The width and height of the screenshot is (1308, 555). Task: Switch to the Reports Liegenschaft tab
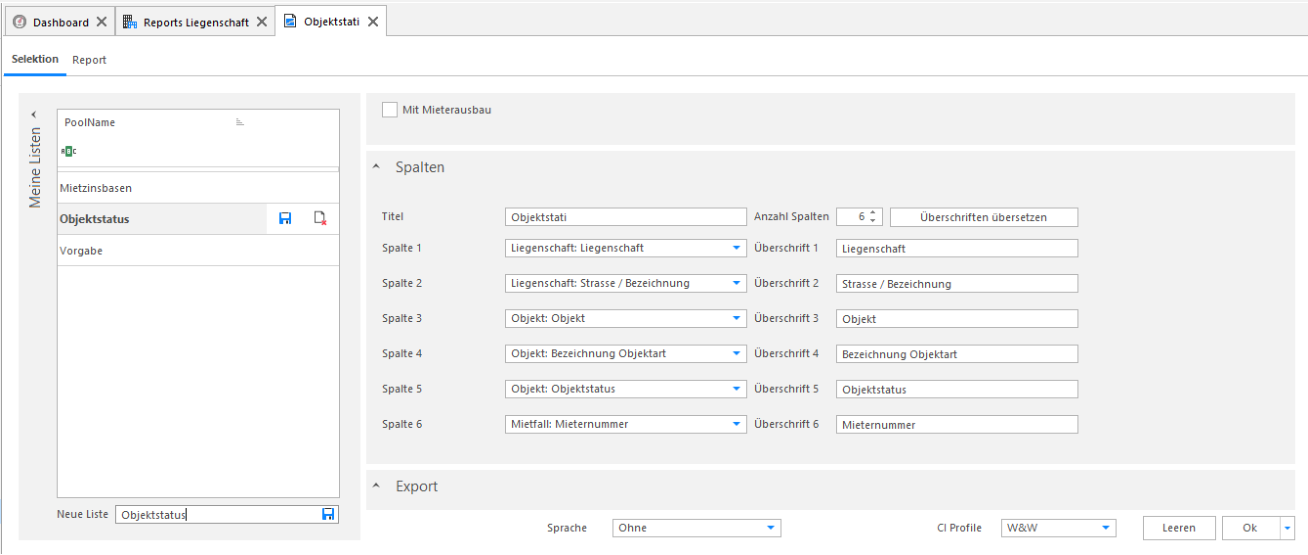[x=195, y=22]
